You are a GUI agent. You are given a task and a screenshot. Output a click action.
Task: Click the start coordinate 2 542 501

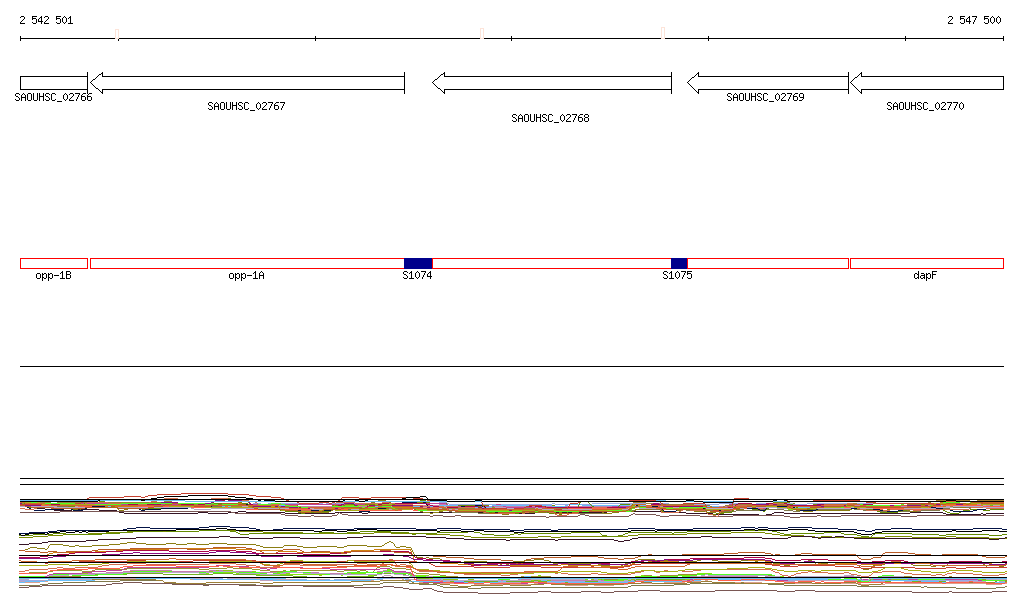(x=46, y=20)
